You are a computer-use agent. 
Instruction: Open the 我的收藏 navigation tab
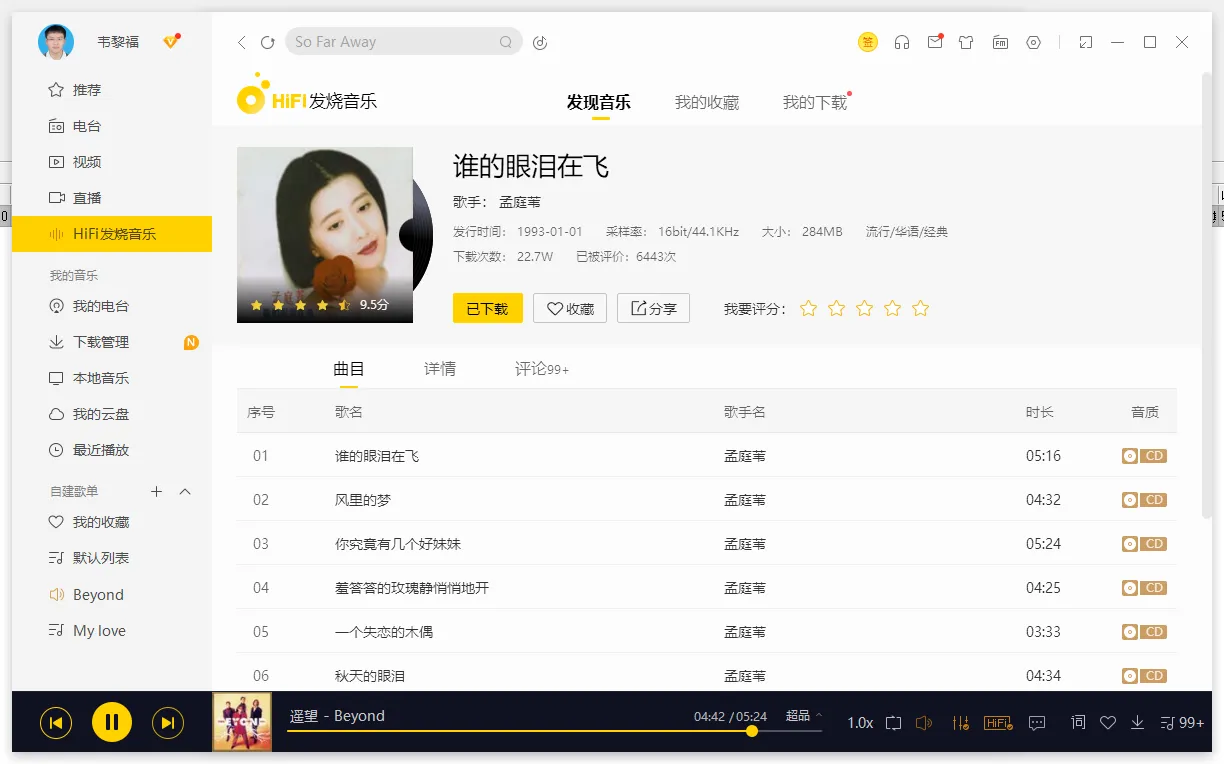(707, 101)
